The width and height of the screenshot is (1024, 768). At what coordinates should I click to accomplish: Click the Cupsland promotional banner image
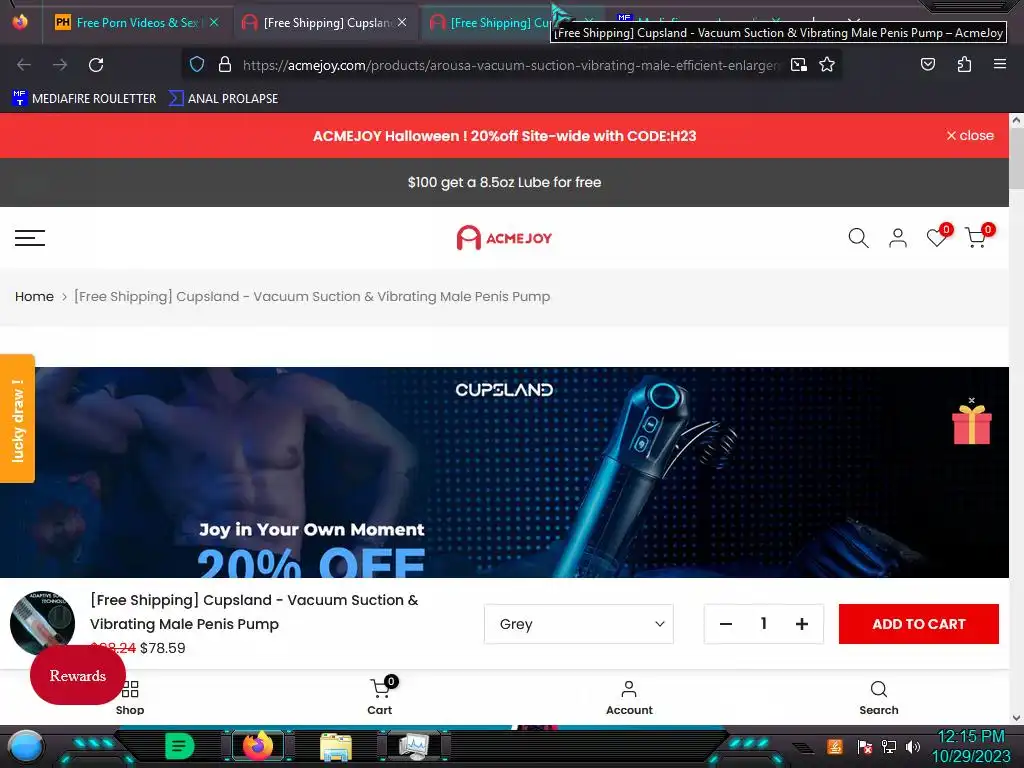tap(504, 472)
